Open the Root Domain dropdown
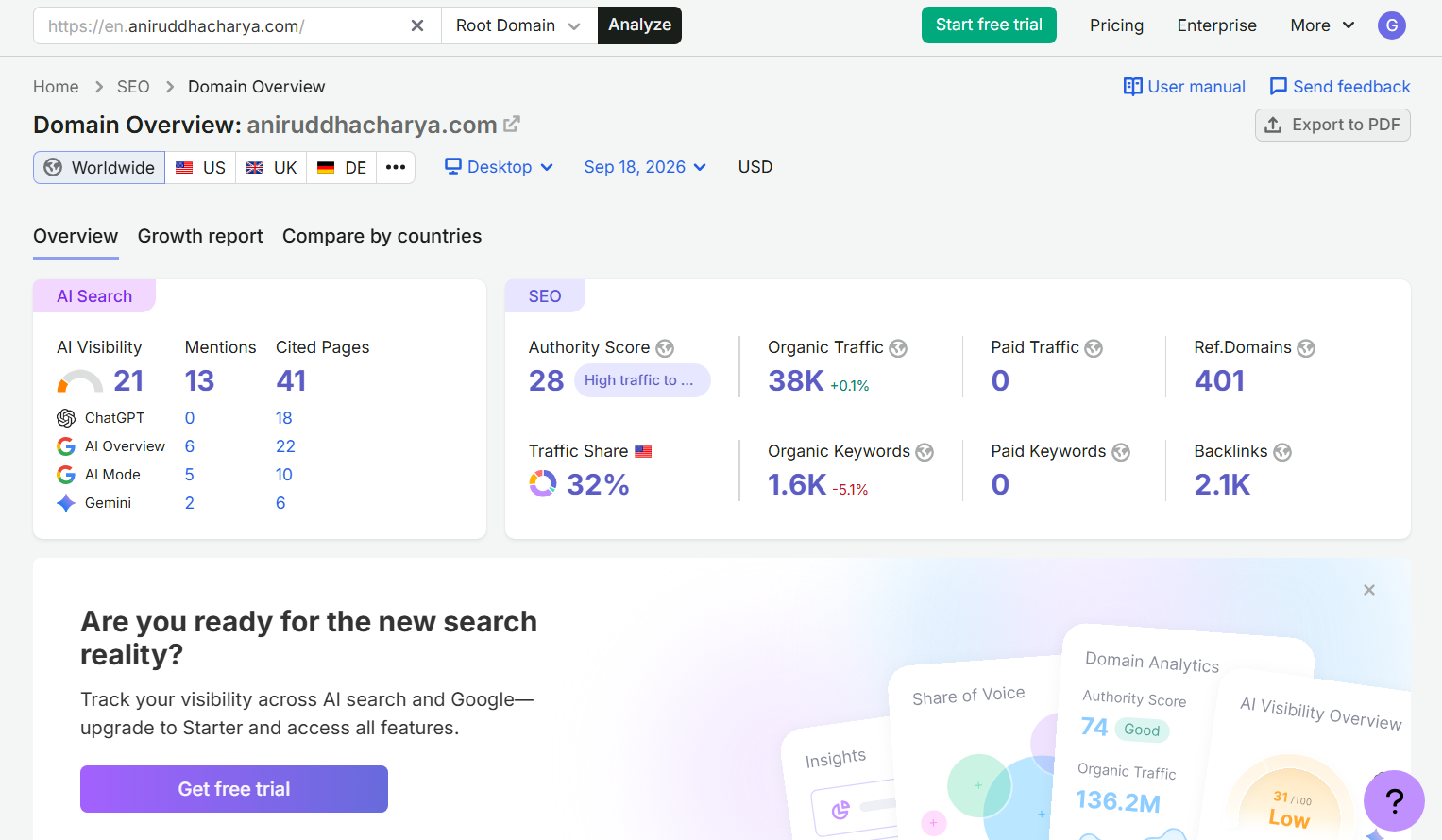Image resolution: width=1442 pixels, height=840 pixels. [518, 25]
